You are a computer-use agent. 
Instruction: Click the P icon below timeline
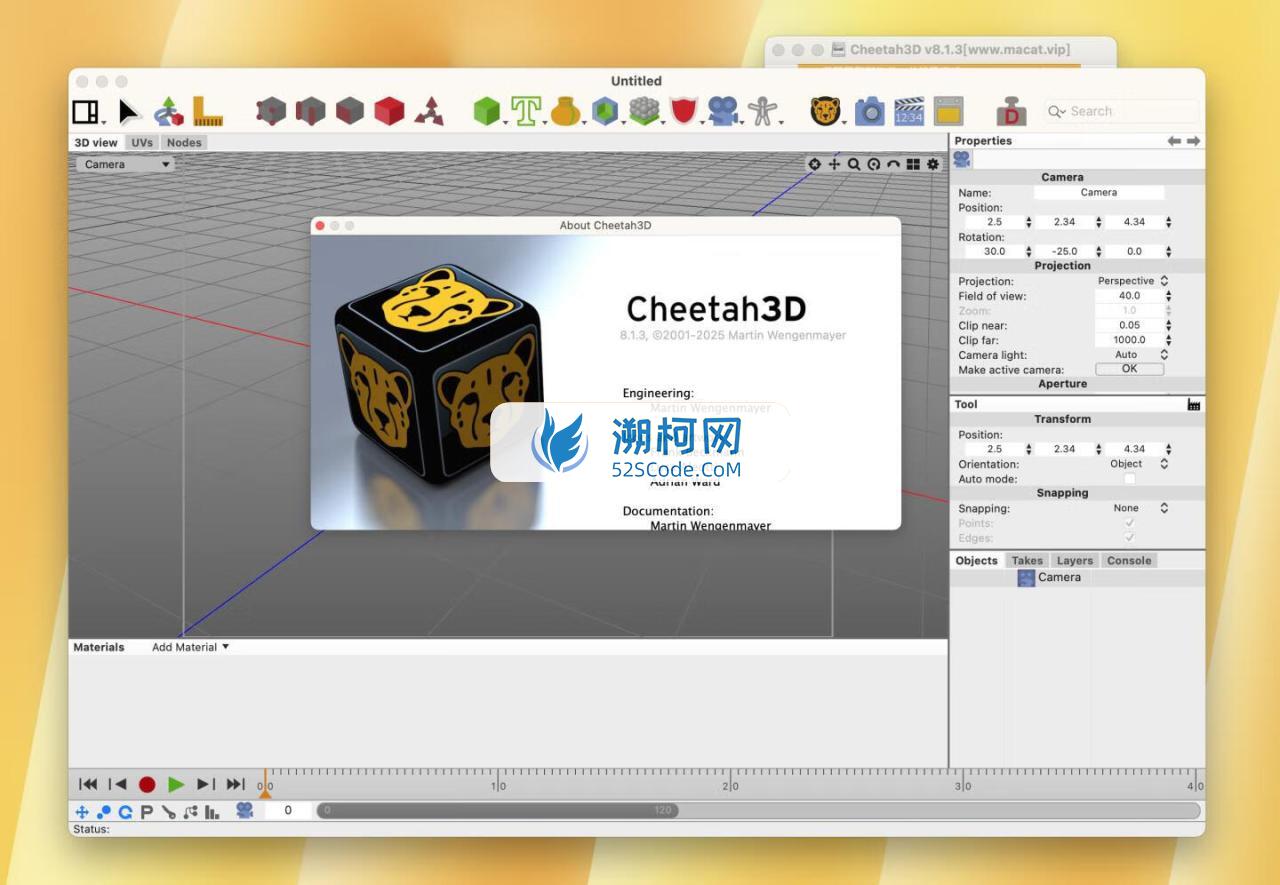(x=146, y=812)
